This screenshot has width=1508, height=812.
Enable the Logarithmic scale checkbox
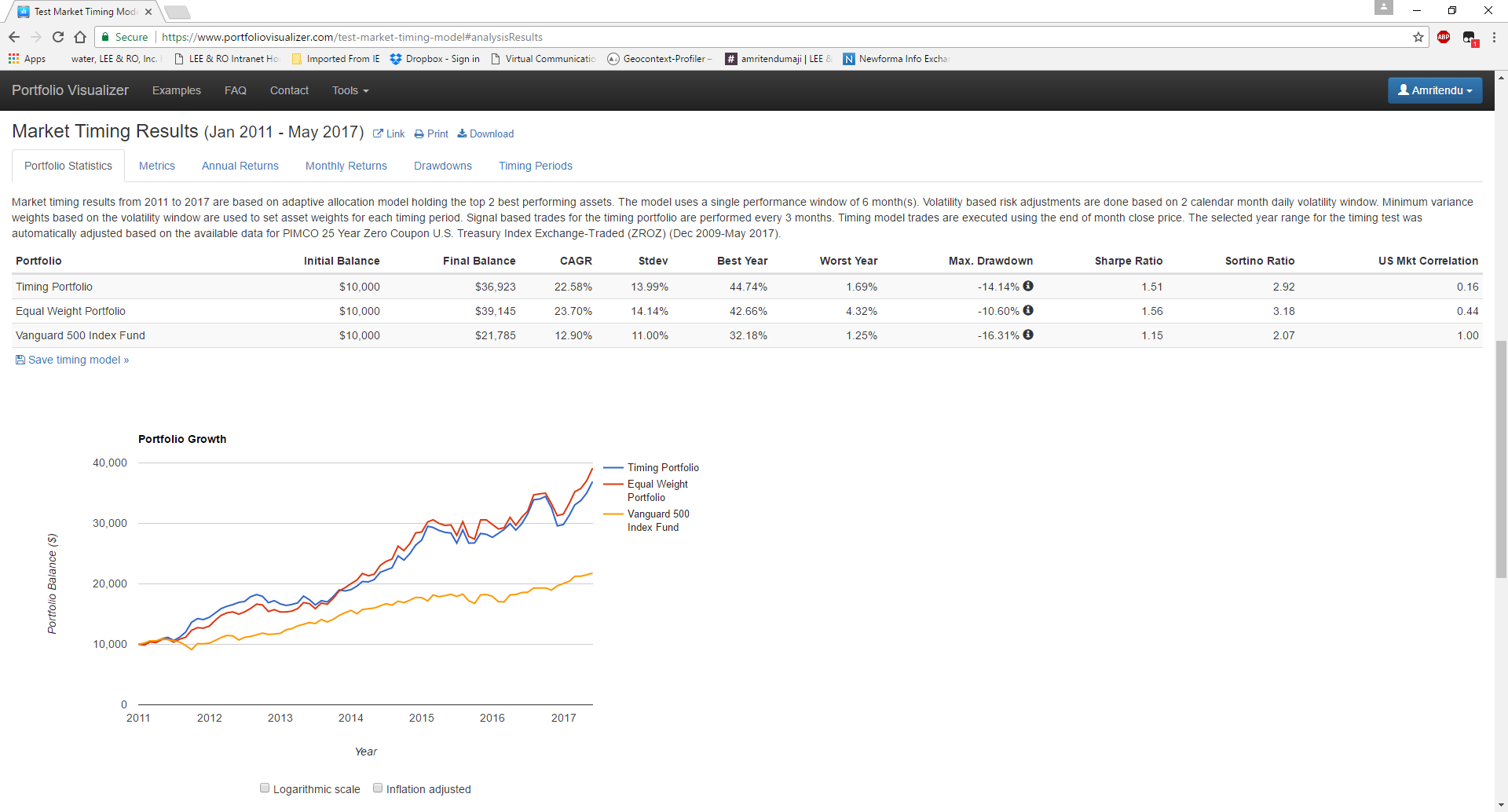pyautogui.click(x=265, y=788)
